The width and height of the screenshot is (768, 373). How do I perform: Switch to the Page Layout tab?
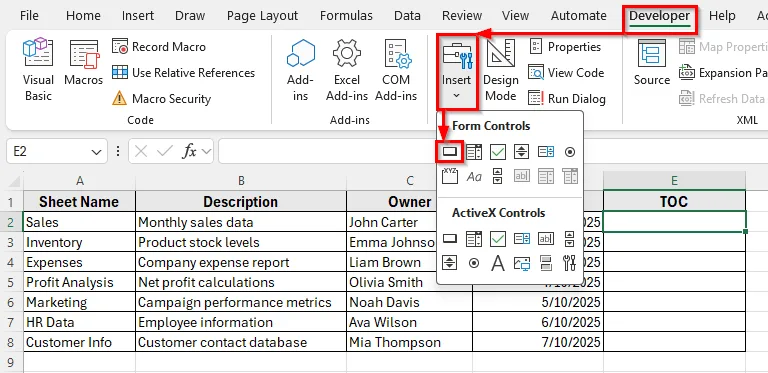(x=263, y=16)
